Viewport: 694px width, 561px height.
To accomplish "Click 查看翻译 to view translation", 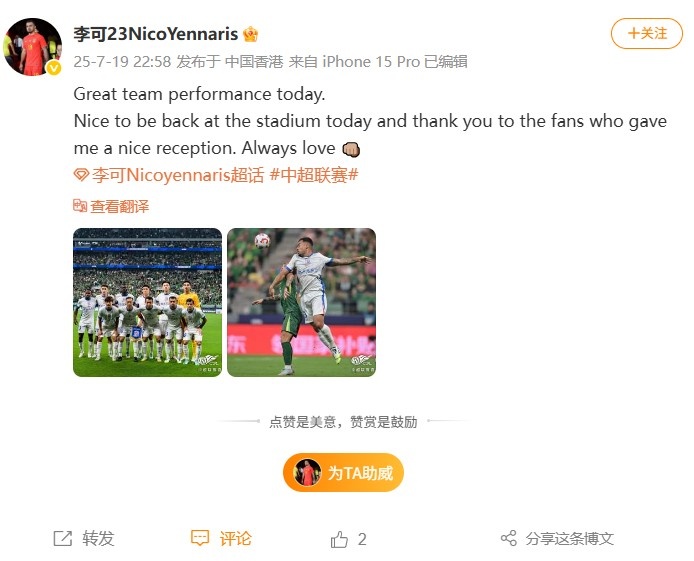I will 120,206.
